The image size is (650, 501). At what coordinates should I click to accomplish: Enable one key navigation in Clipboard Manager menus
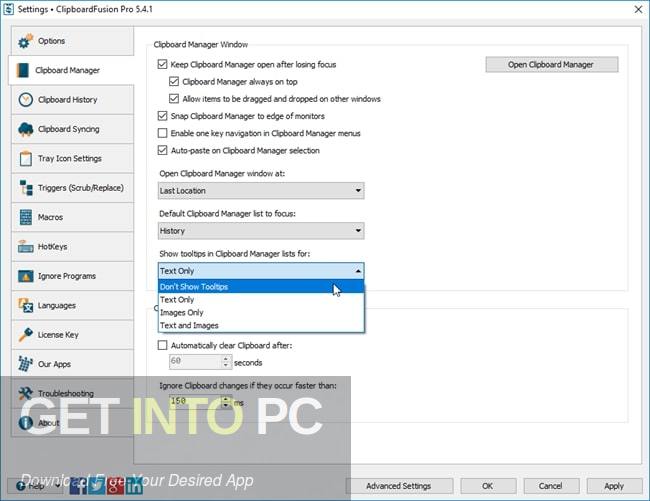point(162,133)
